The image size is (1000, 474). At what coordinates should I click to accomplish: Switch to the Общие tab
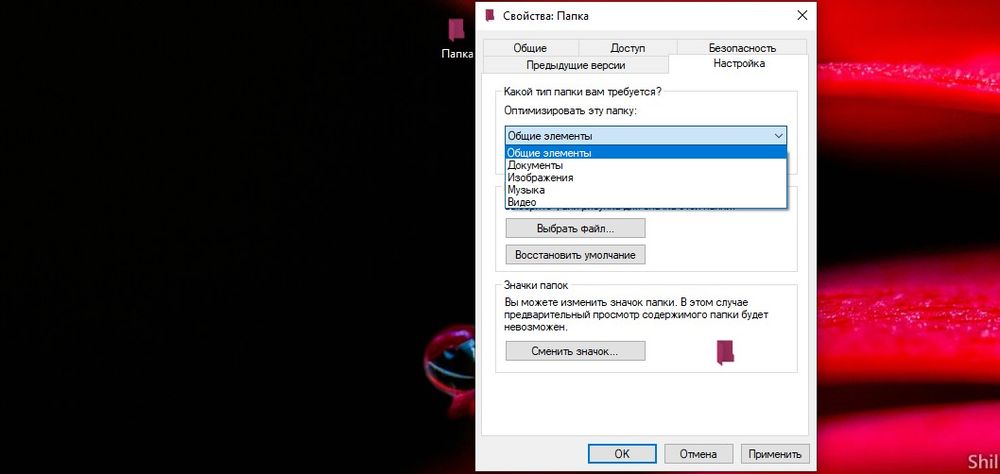[530, 47]
